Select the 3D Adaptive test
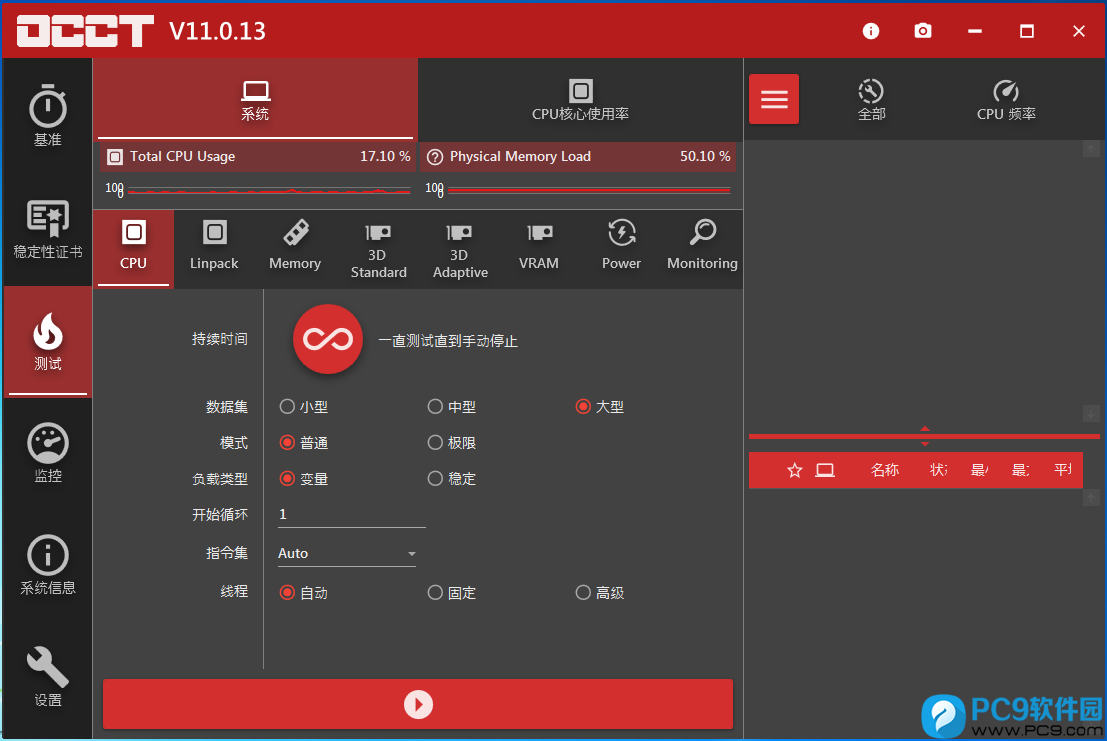 tap(460, 250)
